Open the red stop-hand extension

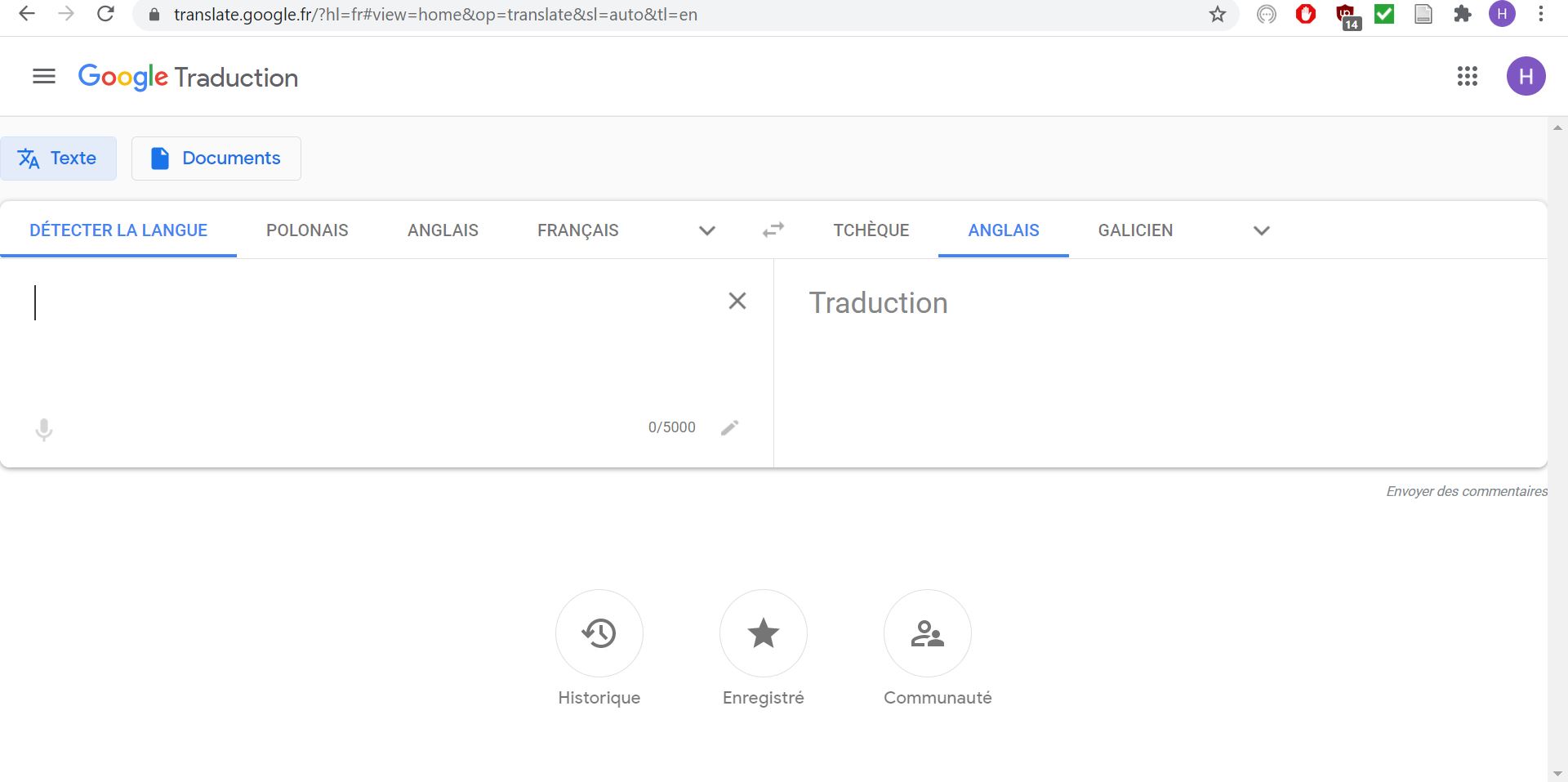pyautogui.click(x=1306, y=14)
